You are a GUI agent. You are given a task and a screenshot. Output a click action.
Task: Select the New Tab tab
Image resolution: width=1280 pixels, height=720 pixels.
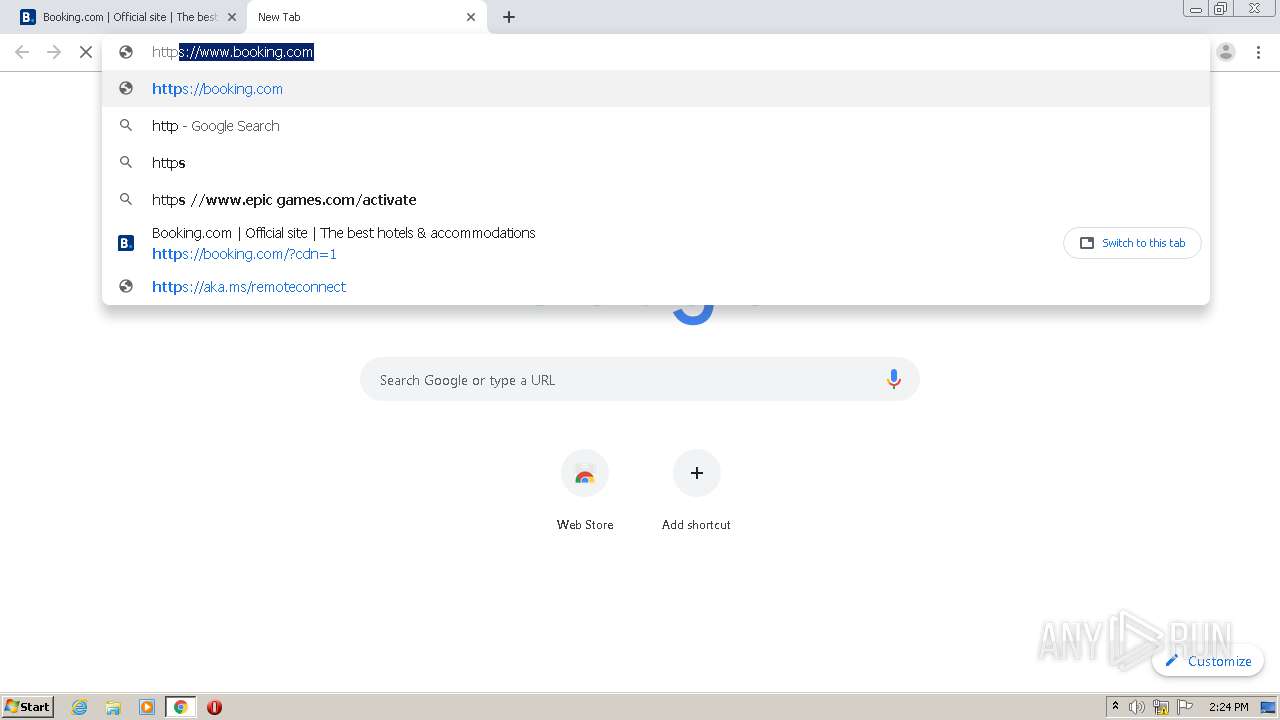tap(367, 17)
